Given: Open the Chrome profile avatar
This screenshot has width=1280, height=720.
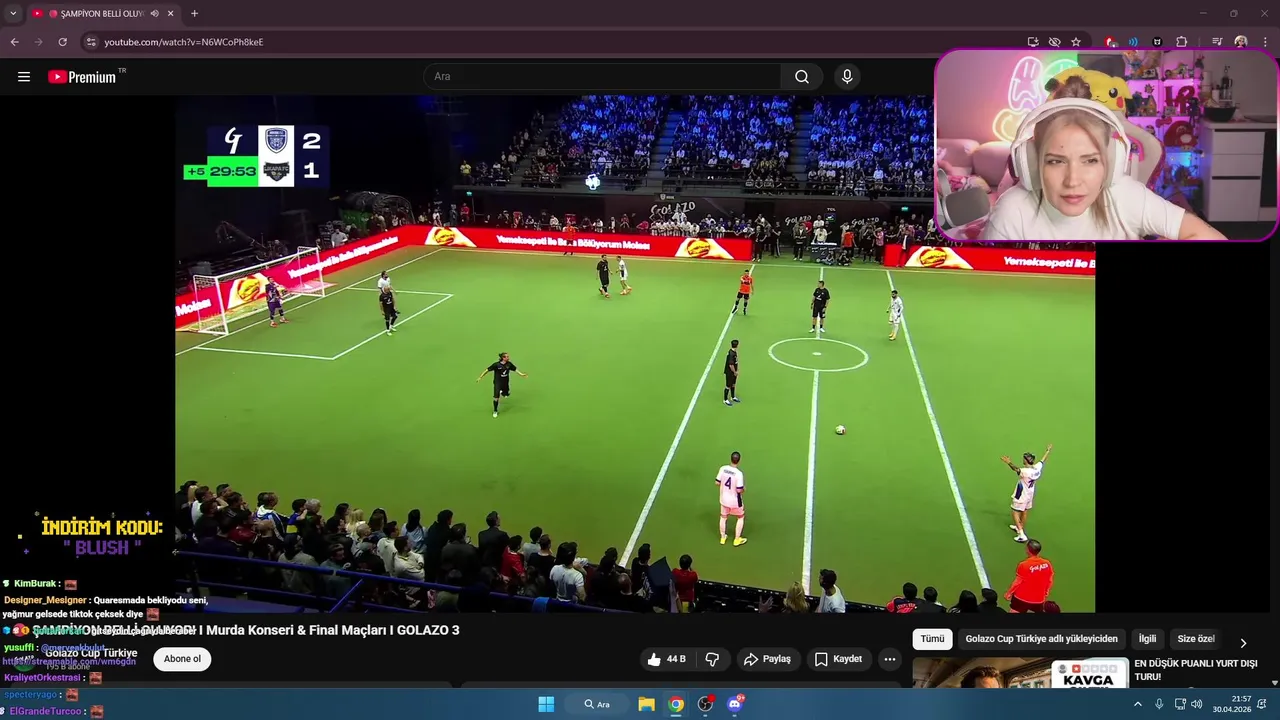Looking at the screenshot, I should tap(1241, 42).
